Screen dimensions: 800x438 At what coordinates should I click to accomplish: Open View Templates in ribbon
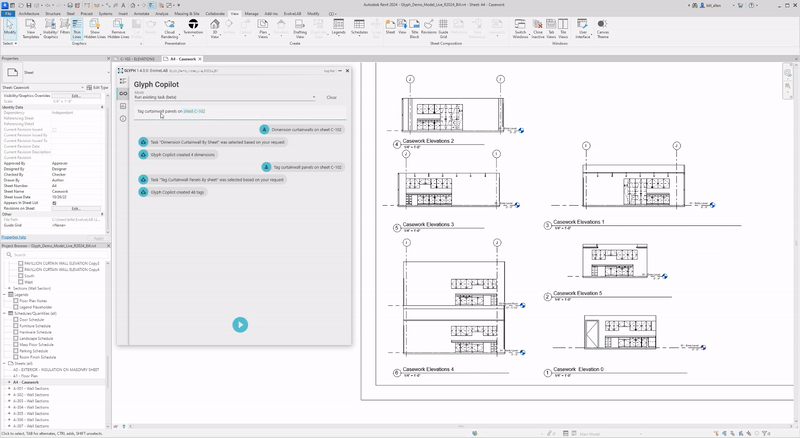[x=31, y=29]
